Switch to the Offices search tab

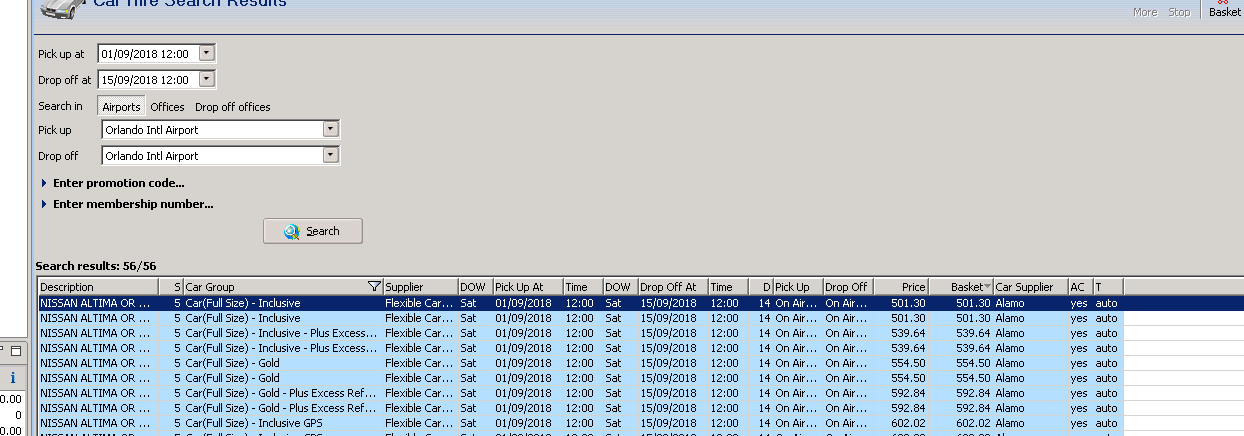click(167, 106)
